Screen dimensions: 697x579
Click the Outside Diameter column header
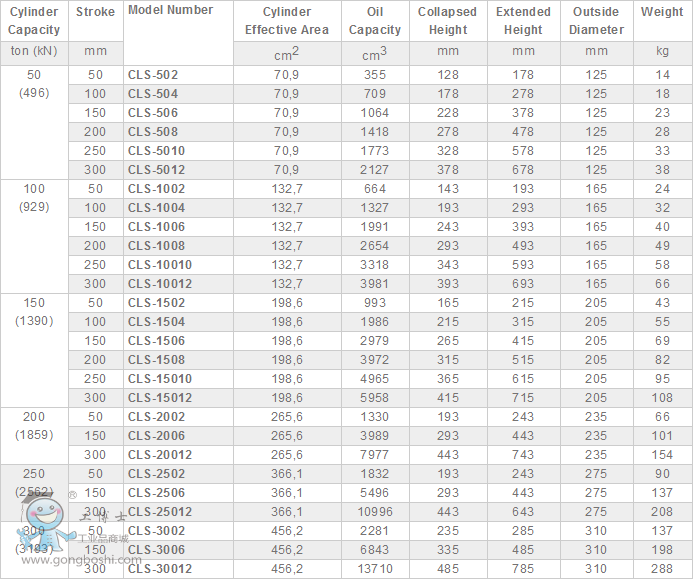[596, 21]
